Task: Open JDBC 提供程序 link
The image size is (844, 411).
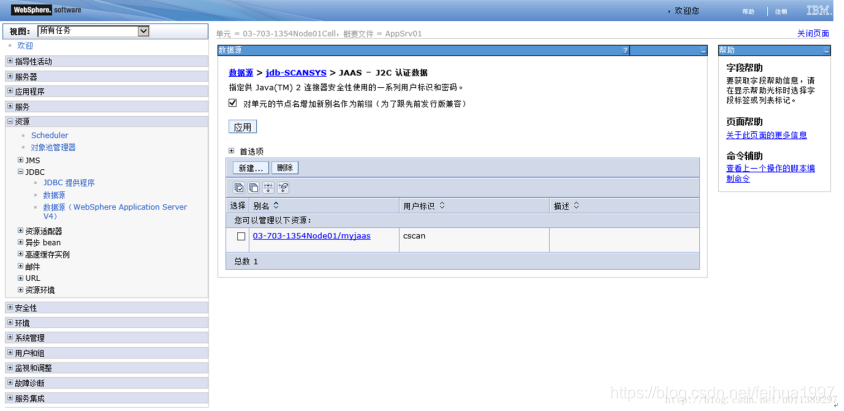Action: 69,183
